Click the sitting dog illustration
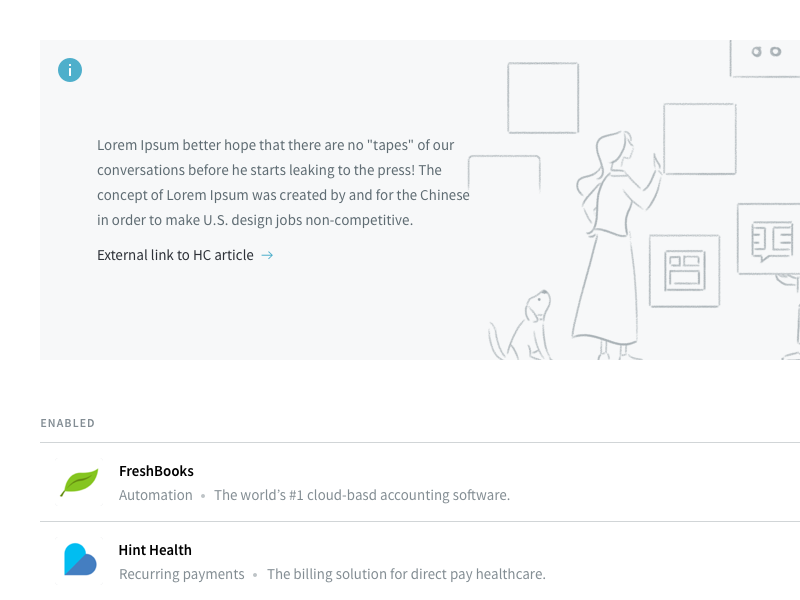This screenshot has width=800, height=600. tap(525, 328)
